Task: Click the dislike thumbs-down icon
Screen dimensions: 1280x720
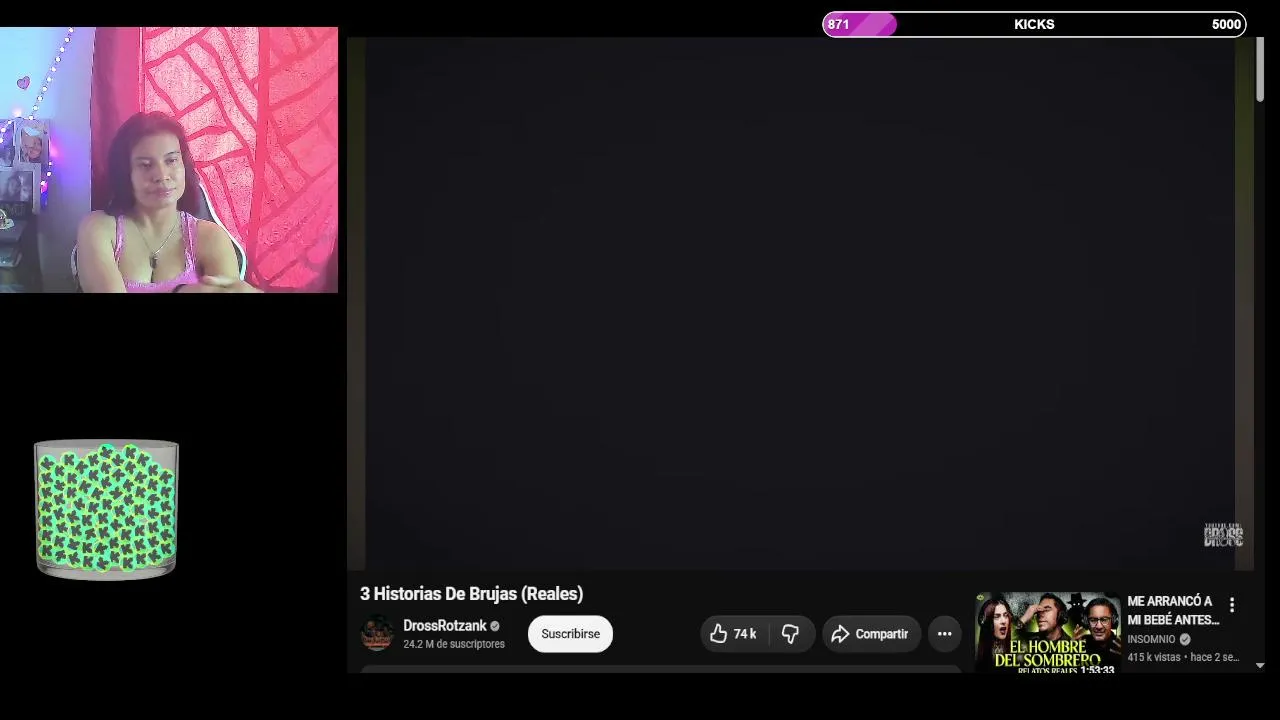Action: (790, 634)
